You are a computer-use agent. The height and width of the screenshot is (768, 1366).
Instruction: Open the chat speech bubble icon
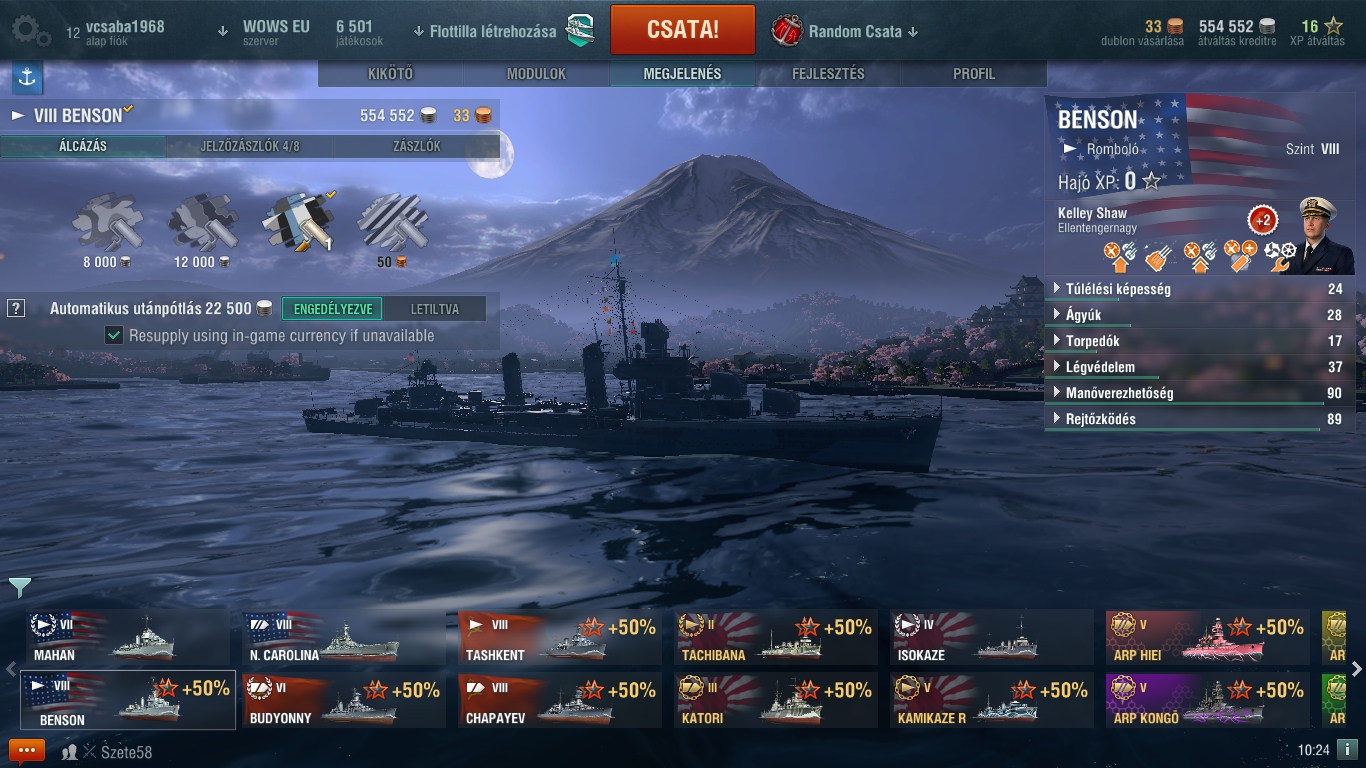pyautogui.click(x=27, y=751)
